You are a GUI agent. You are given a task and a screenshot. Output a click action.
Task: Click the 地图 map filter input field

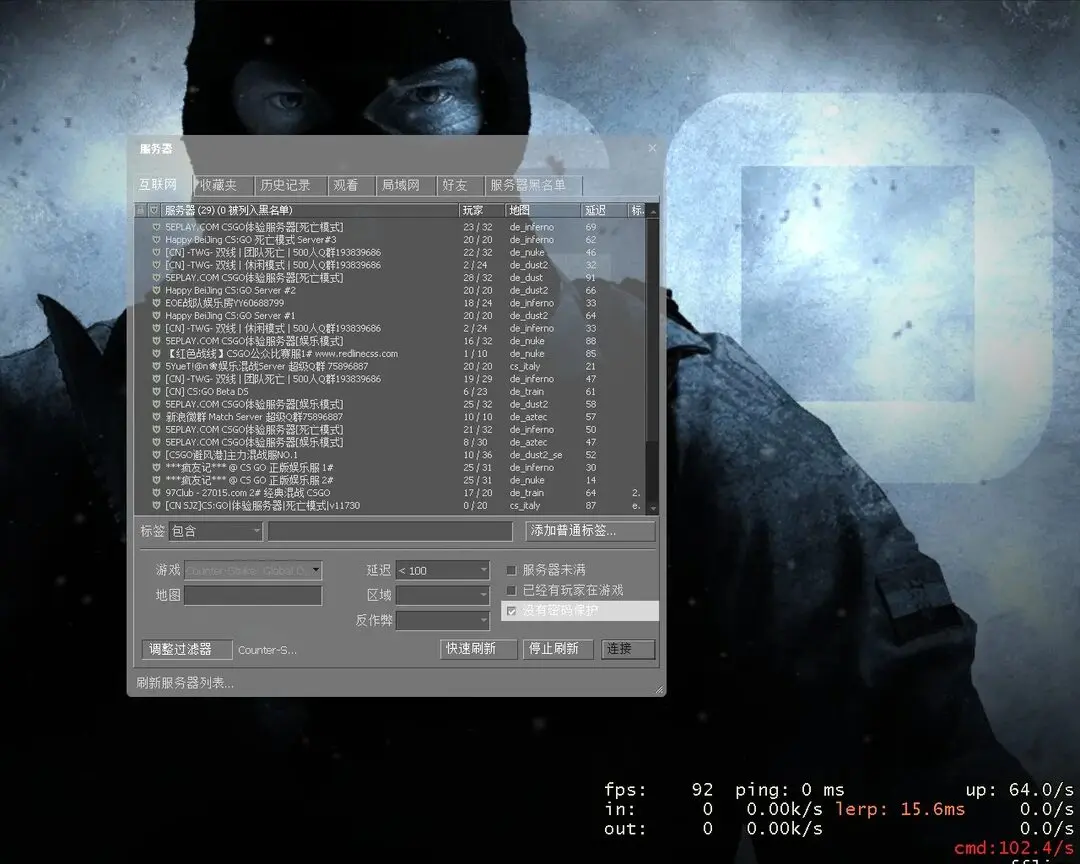(x=253, y=595)
